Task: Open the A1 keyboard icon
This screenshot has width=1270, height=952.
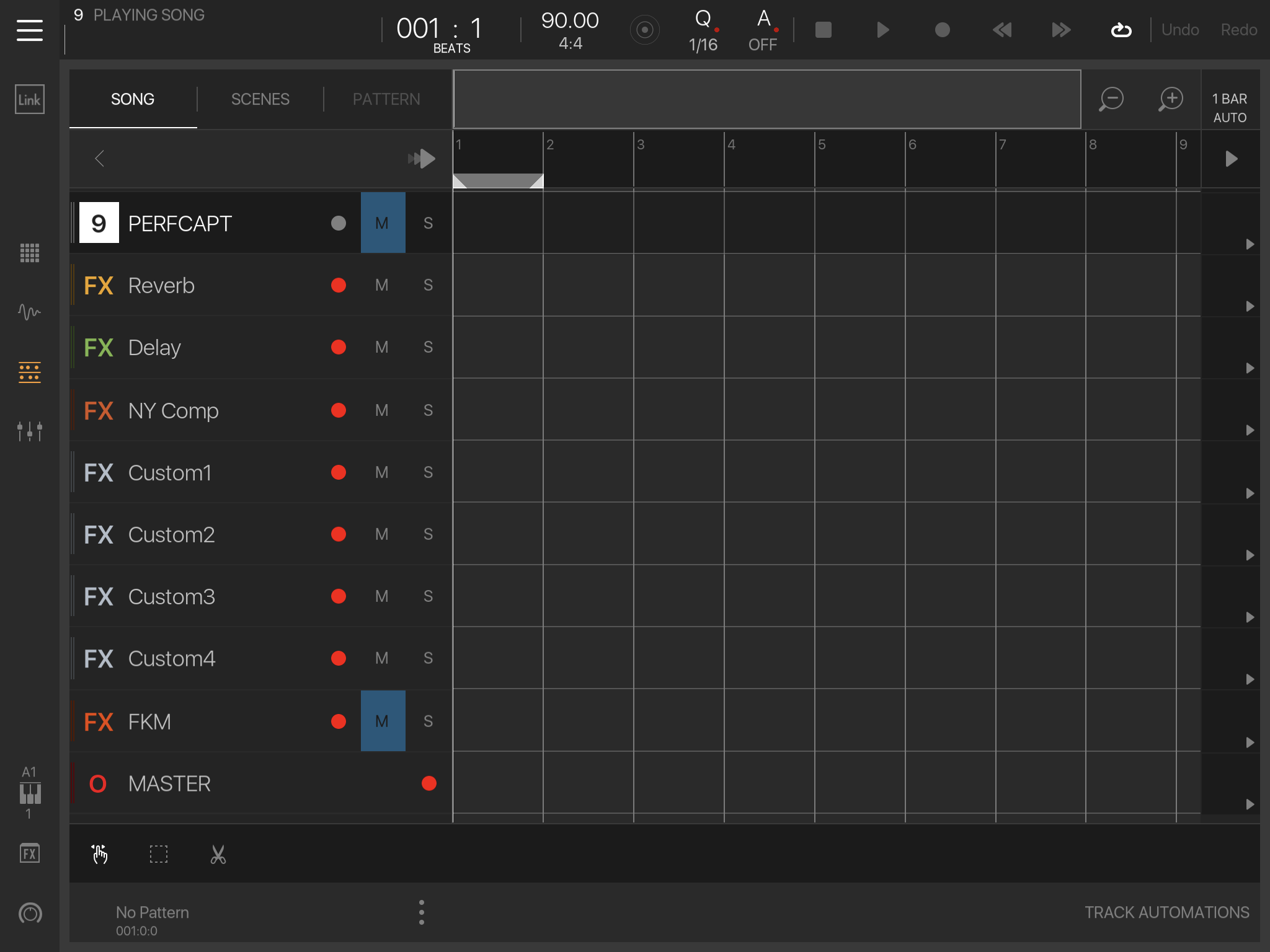Action: click(x=30, y=793)
